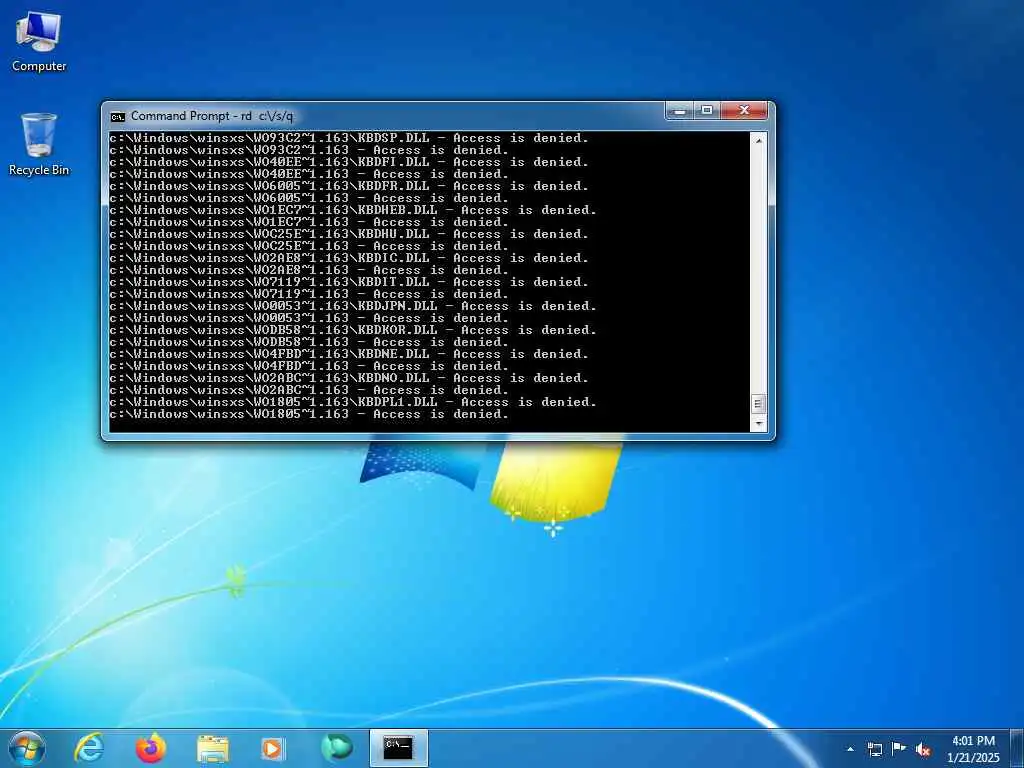The height and width of the screenshot is (768, 1024).
Task: Maximize the Command Prompt window
Action: 707,111
